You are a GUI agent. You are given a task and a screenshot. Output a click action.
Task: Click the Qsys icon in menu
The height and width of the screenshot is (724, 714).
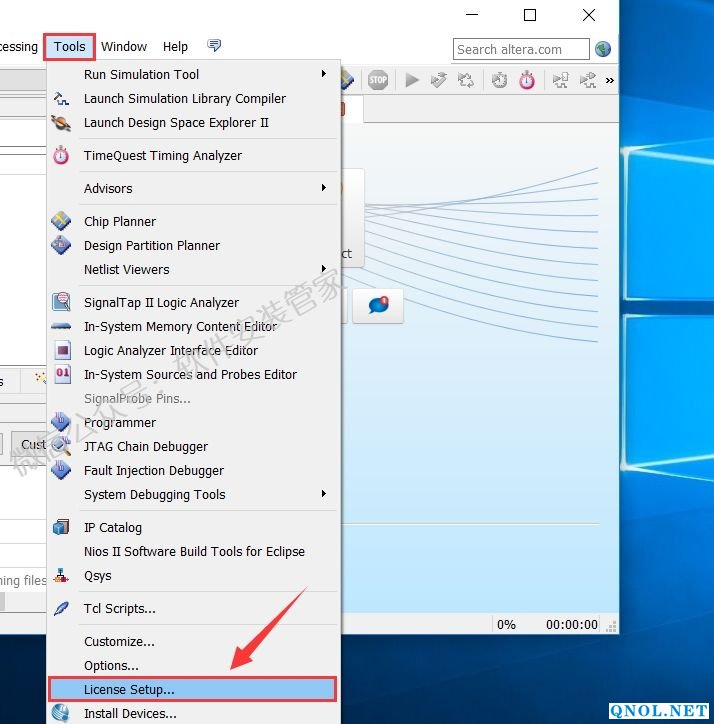[62, 576]
